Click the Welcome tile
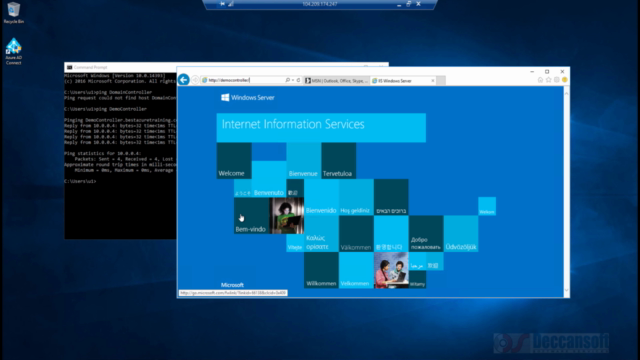Image resolution: width=640 pixels, height=360 pixels. click(x=234, y=161)
